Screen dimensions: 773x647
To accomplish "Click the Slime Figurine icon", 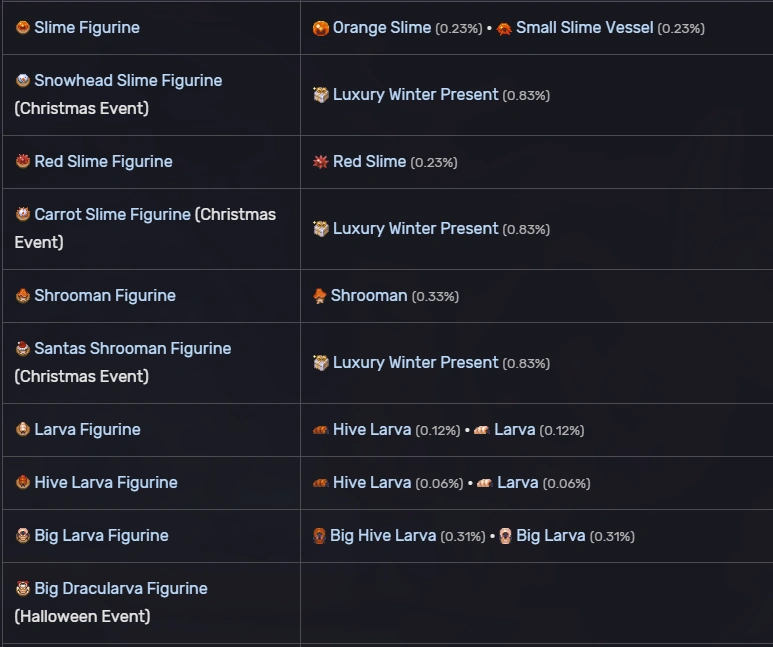I will click(23, 28).
